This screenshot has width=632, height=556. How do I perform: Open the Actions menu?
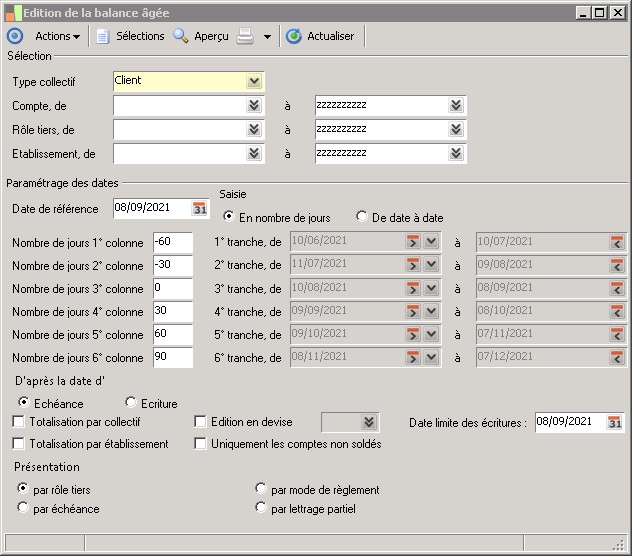tap(58, 36)
